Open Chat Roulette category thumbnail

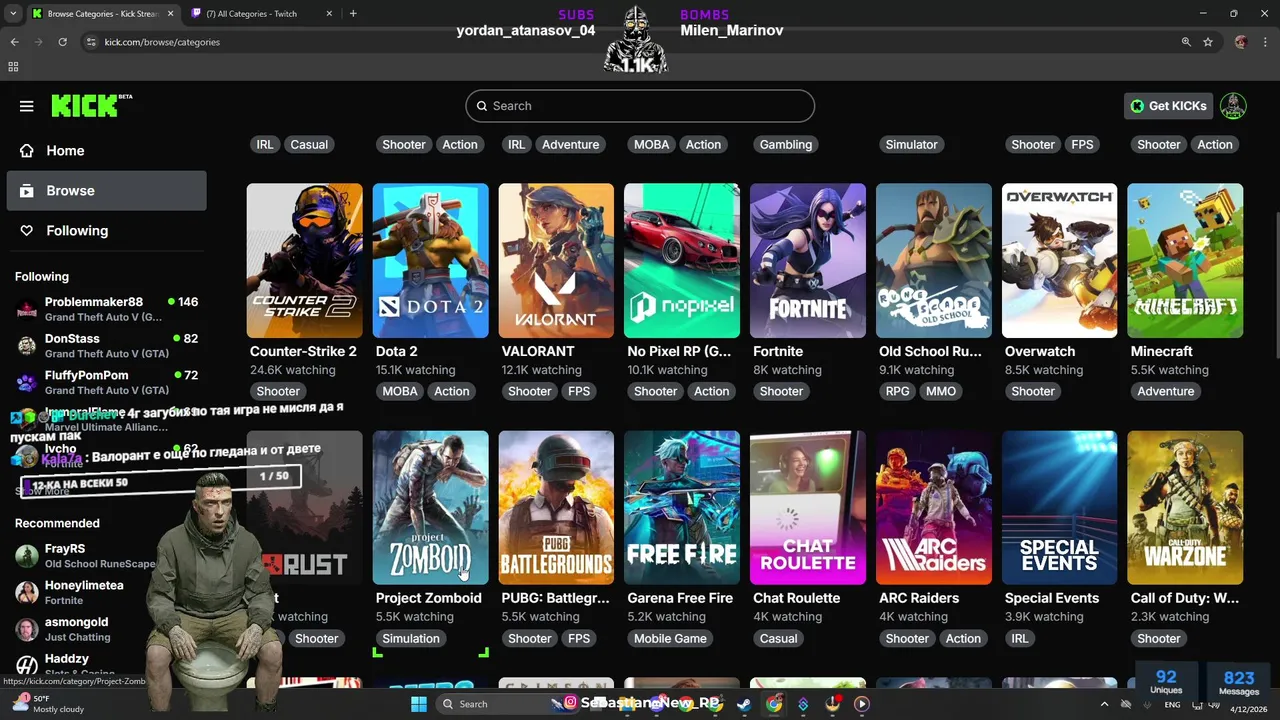click(808, 507)
